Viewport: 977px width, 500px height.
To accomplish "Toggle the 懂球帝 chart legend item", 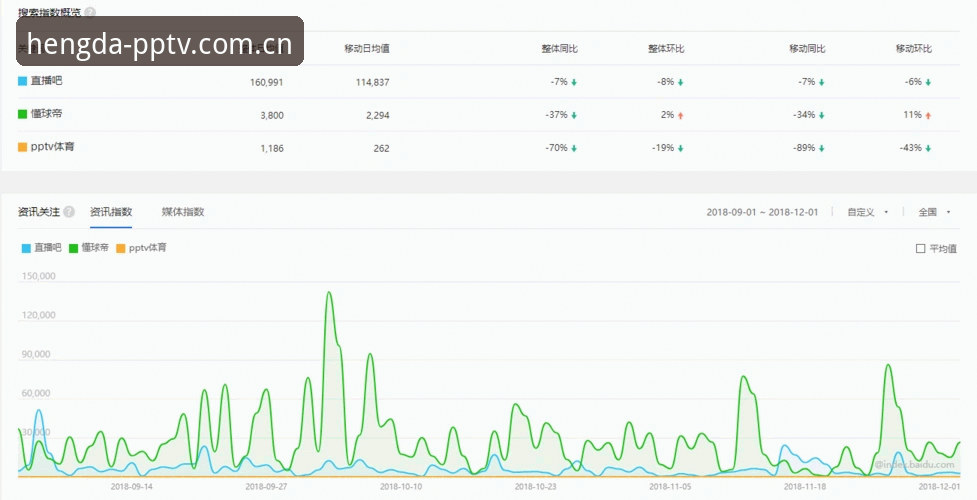I will tap(89, 248).
